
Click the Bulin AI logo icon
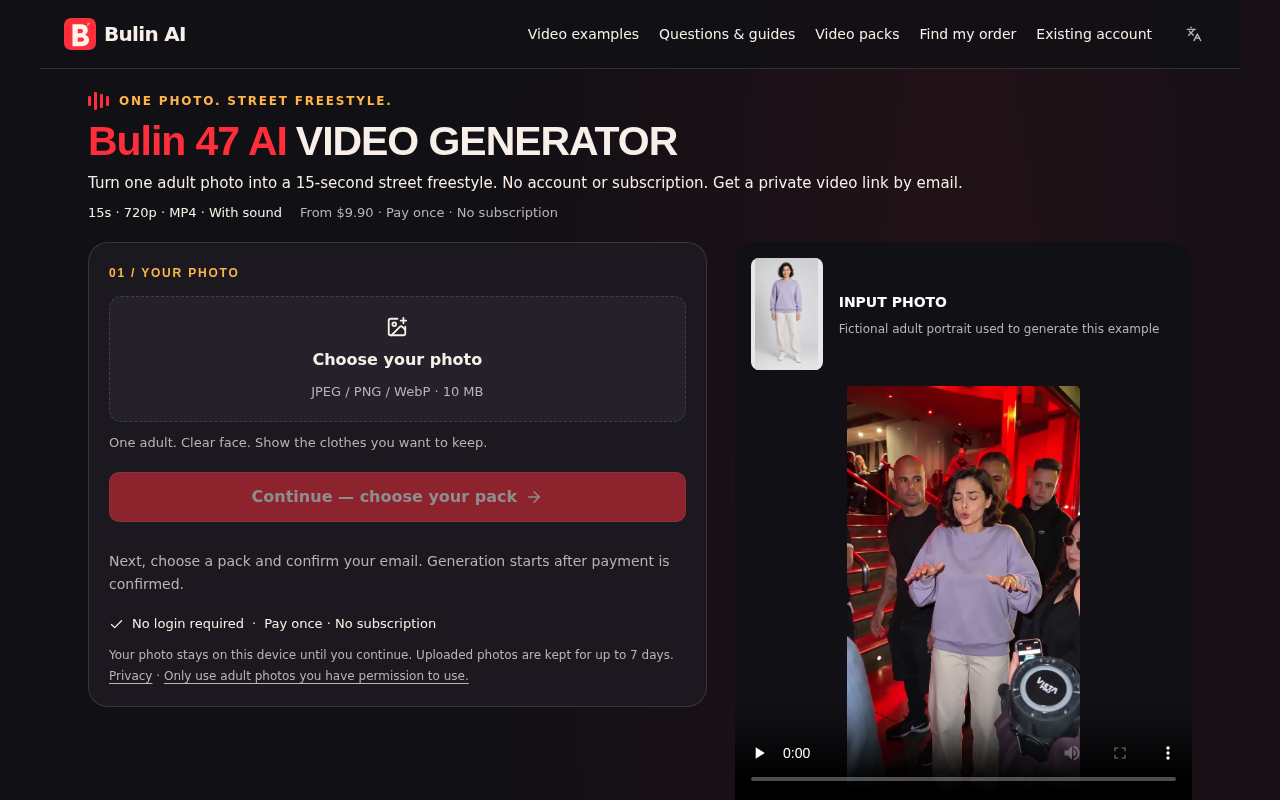[80, 34]
